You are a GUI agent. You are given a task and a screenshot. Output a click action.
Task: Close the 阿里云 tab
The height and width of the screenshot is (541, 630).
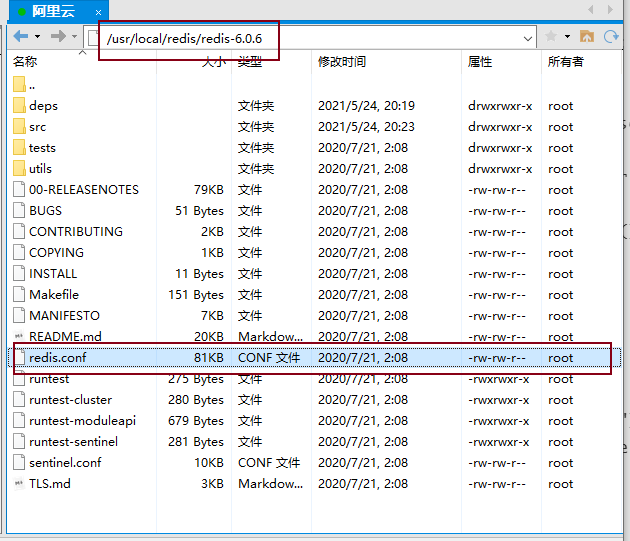point(98,12)
